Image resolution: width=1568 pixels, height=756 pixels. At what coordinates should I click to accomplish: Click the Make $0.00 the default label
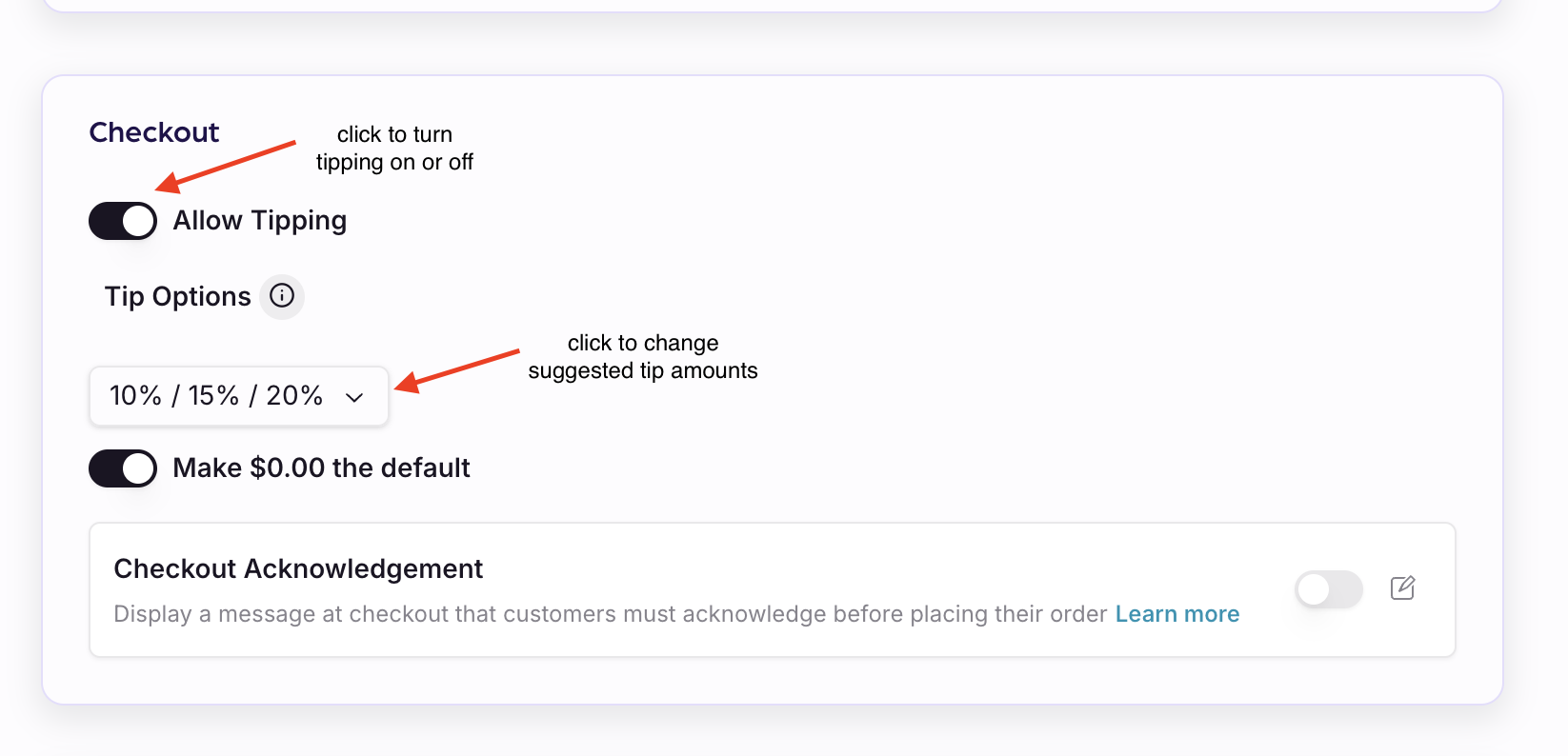point(321,468)
